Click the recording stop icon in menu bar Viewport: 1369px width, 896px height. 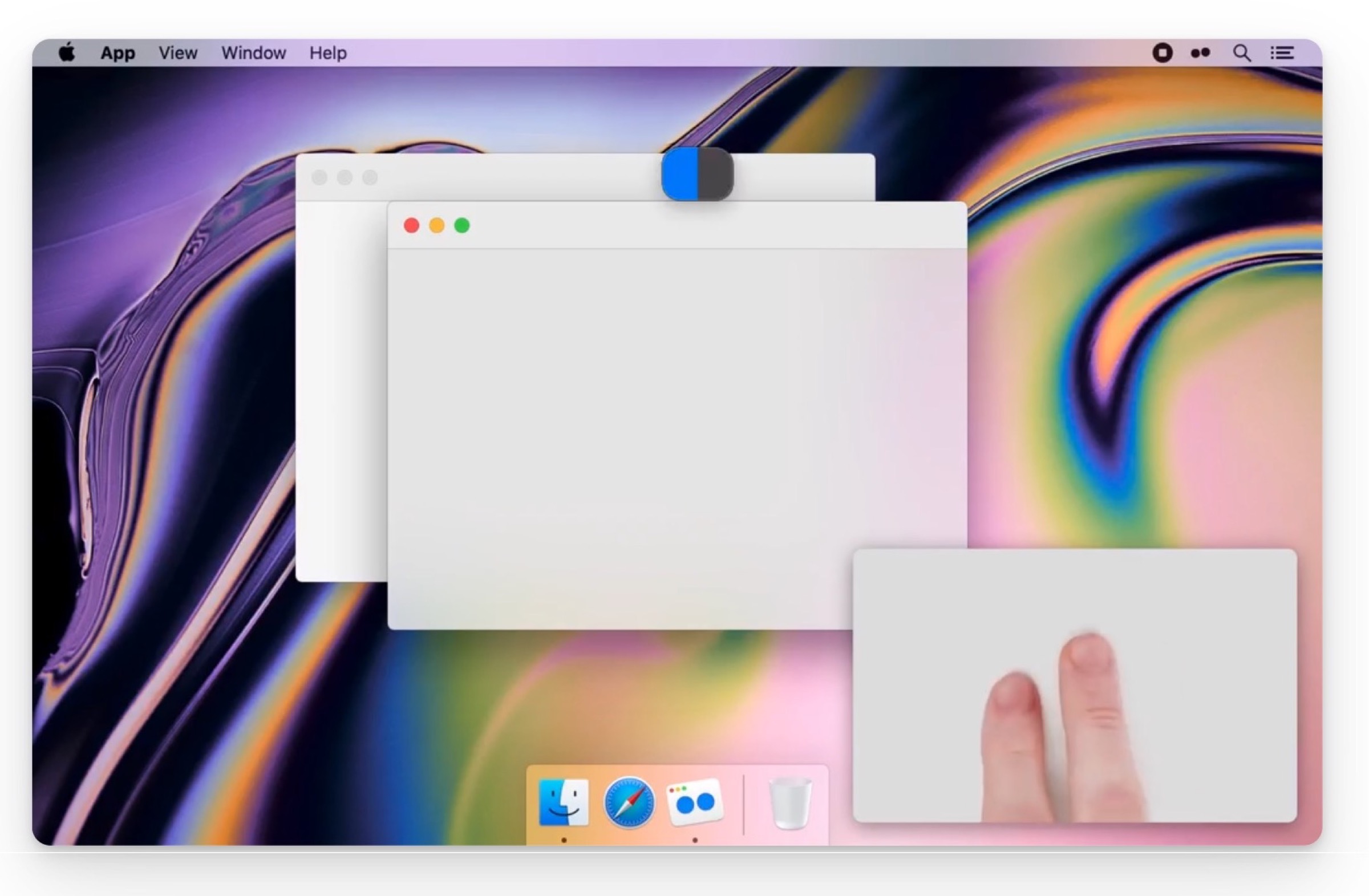pos(1163,53)
